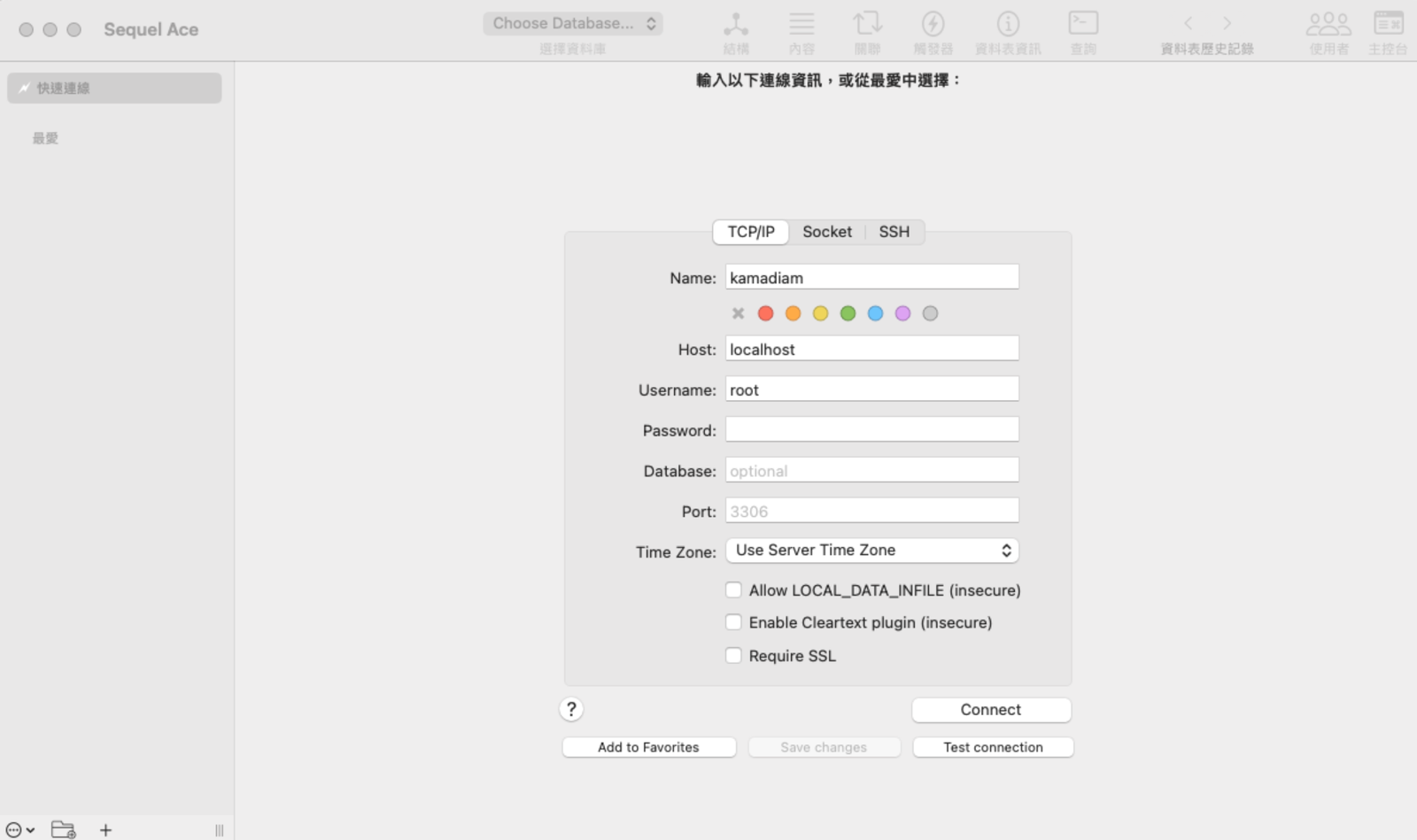Click the add folder icon in sidebar

coord(63,829)
